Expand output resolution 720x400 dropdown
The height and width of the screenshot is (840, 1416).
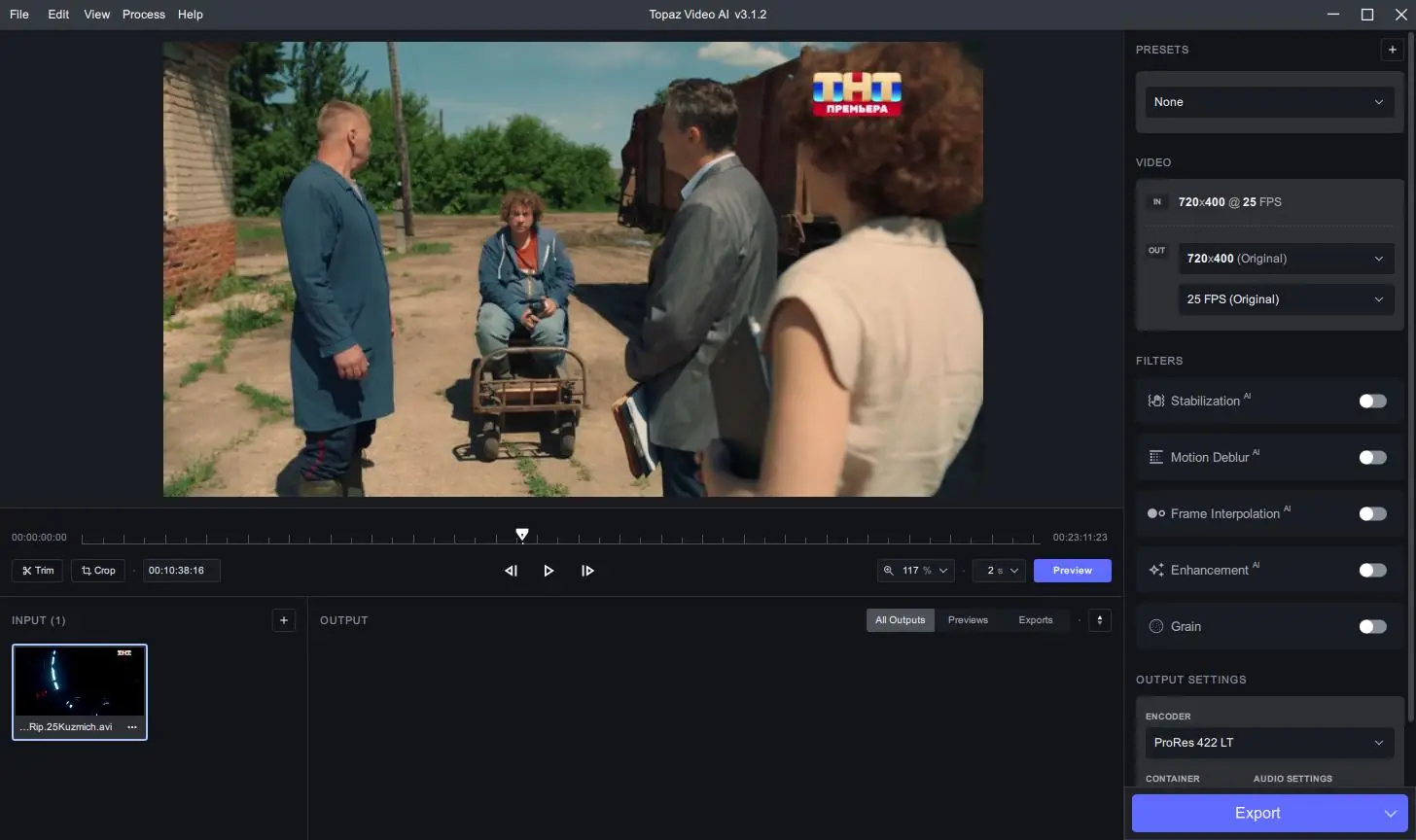(1286, 259)
